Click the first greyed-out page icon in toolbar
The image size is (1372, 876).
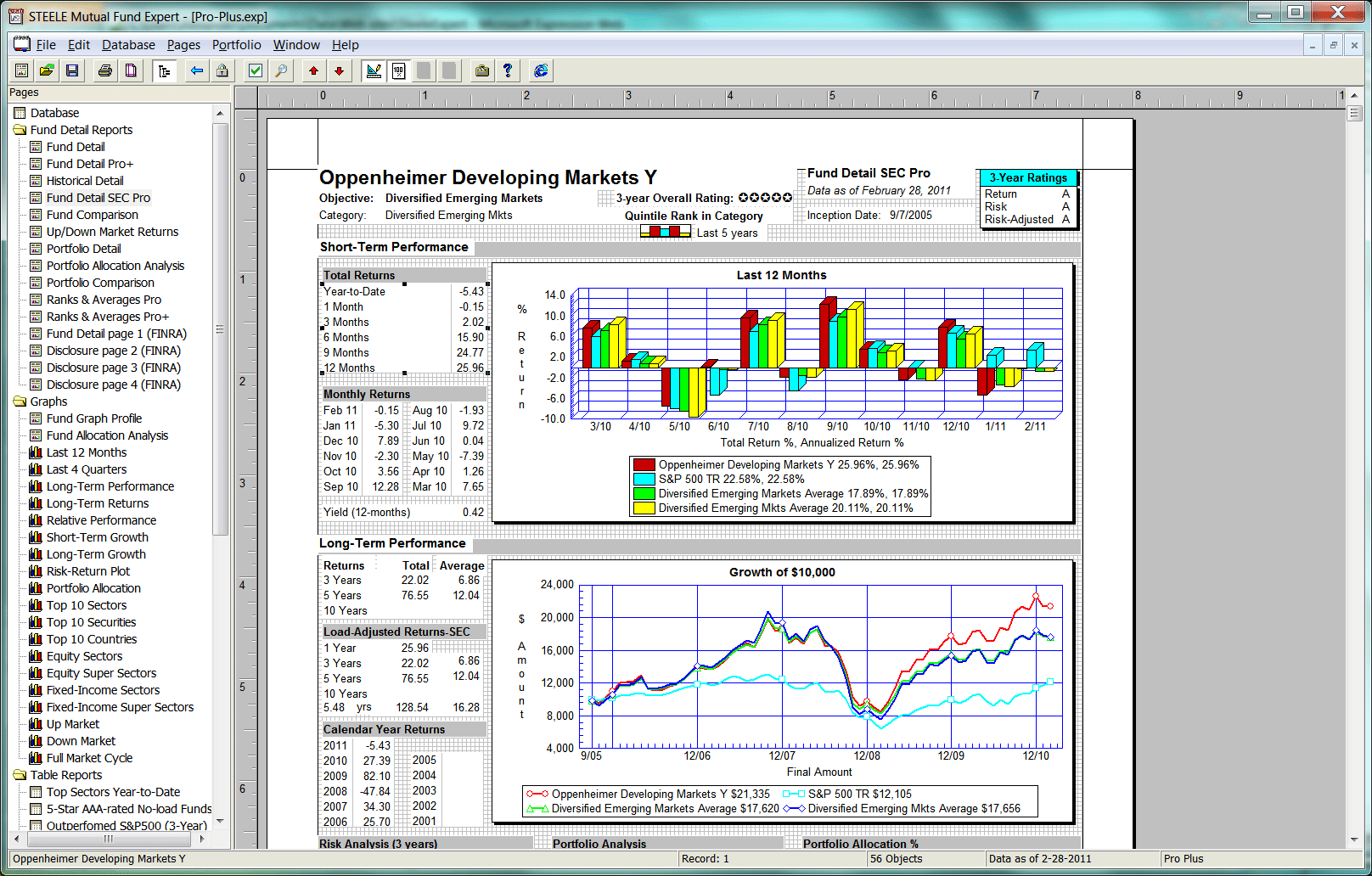click(x=424, y=71)
